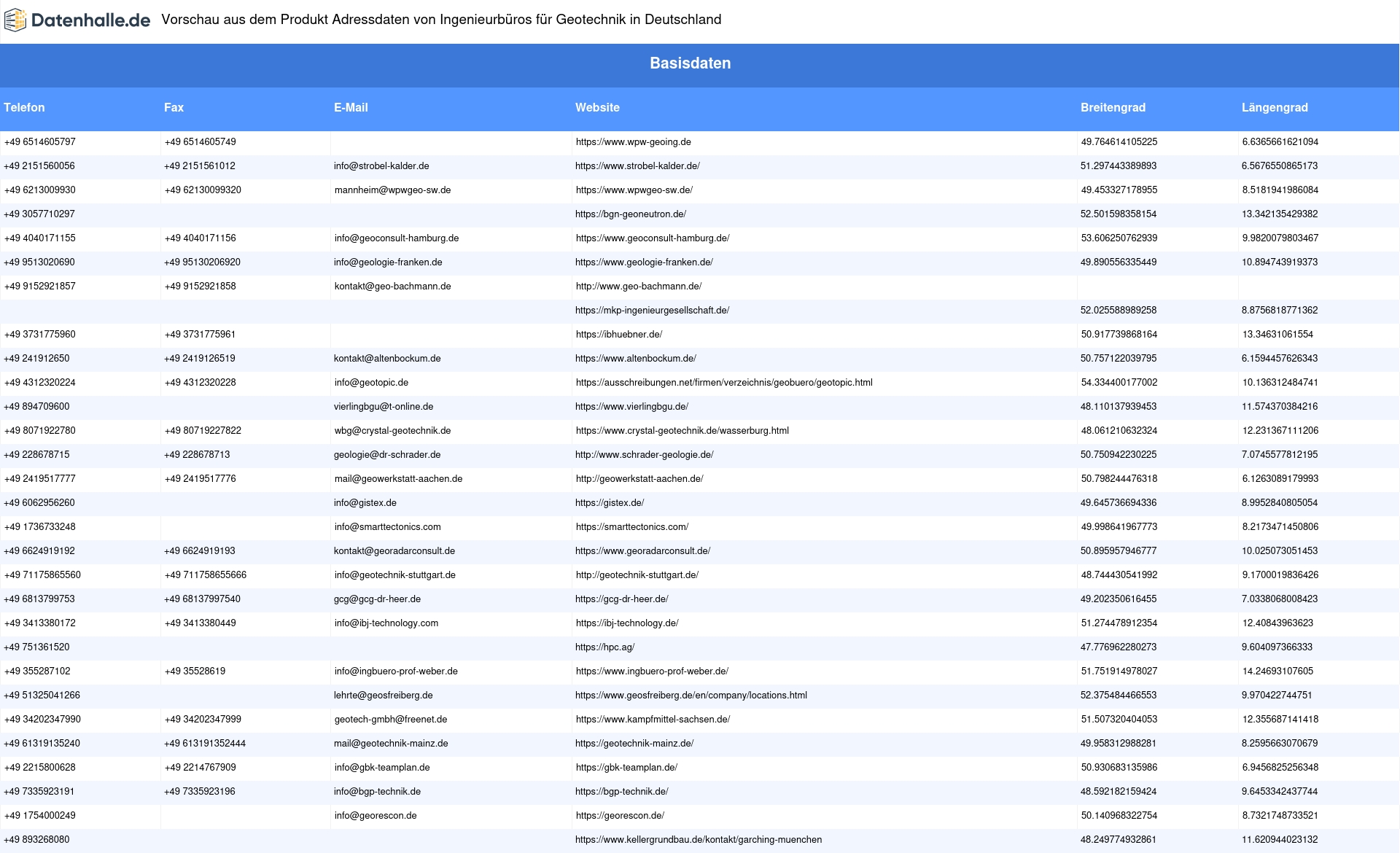This screenshot has width=1400, height=853.
Task: Select https://bgp-technik.de/ website cell
Action: click(x=621, y=792)
